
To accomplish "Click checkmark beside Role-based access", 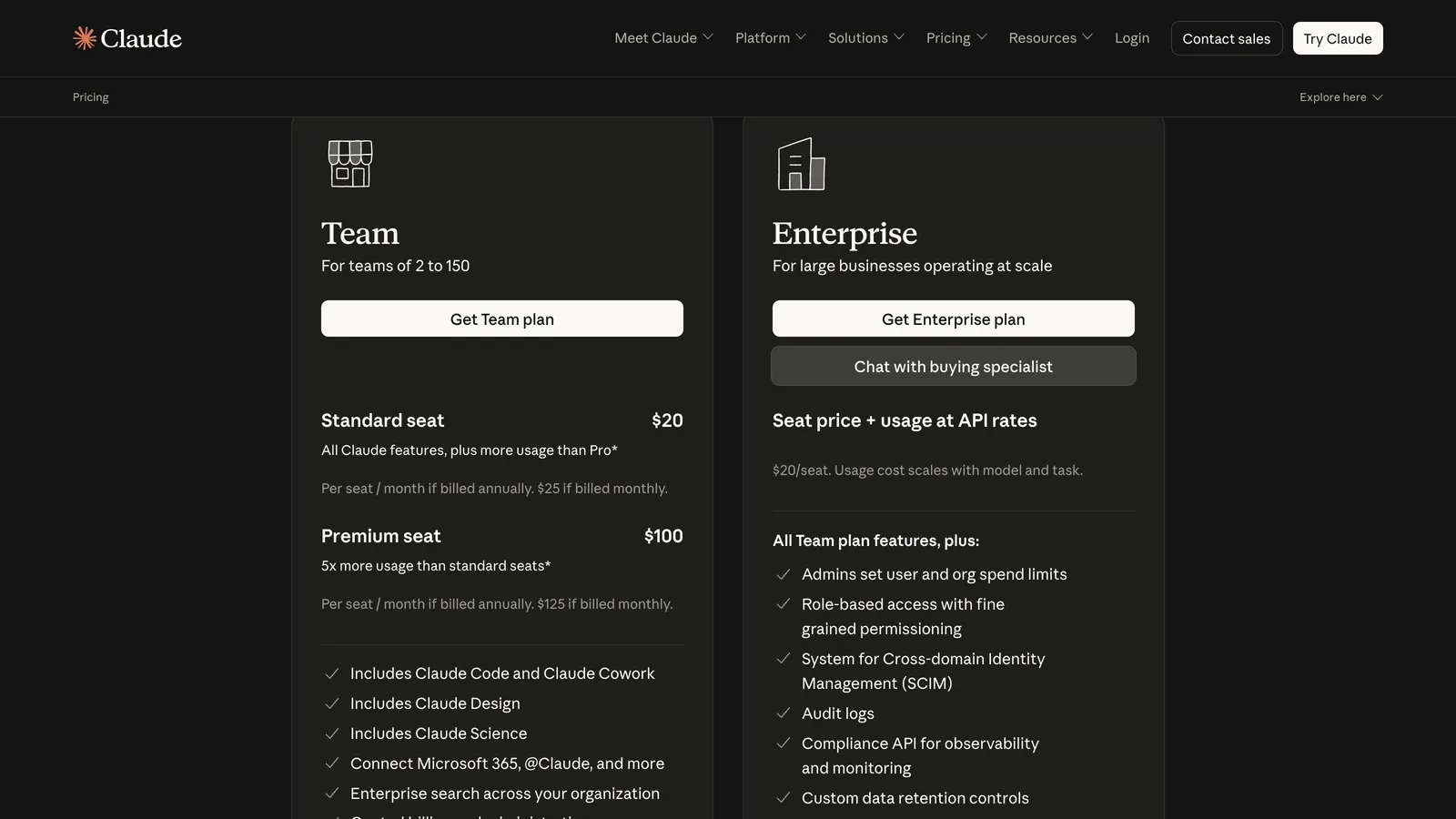I will (x=784, y=604).
